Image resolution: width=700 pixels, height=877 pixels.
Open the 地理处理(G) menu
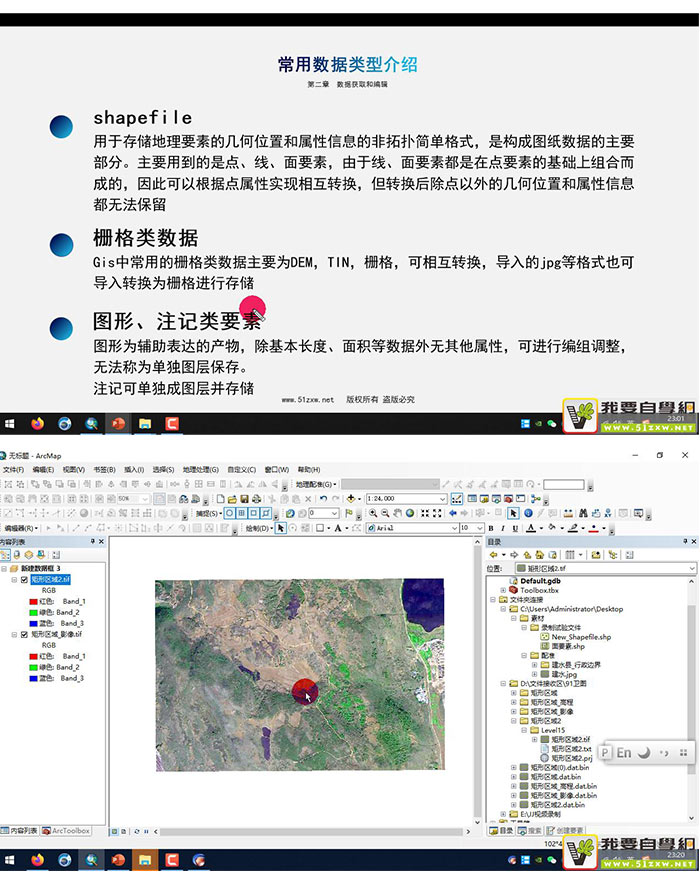pos(200,470)
